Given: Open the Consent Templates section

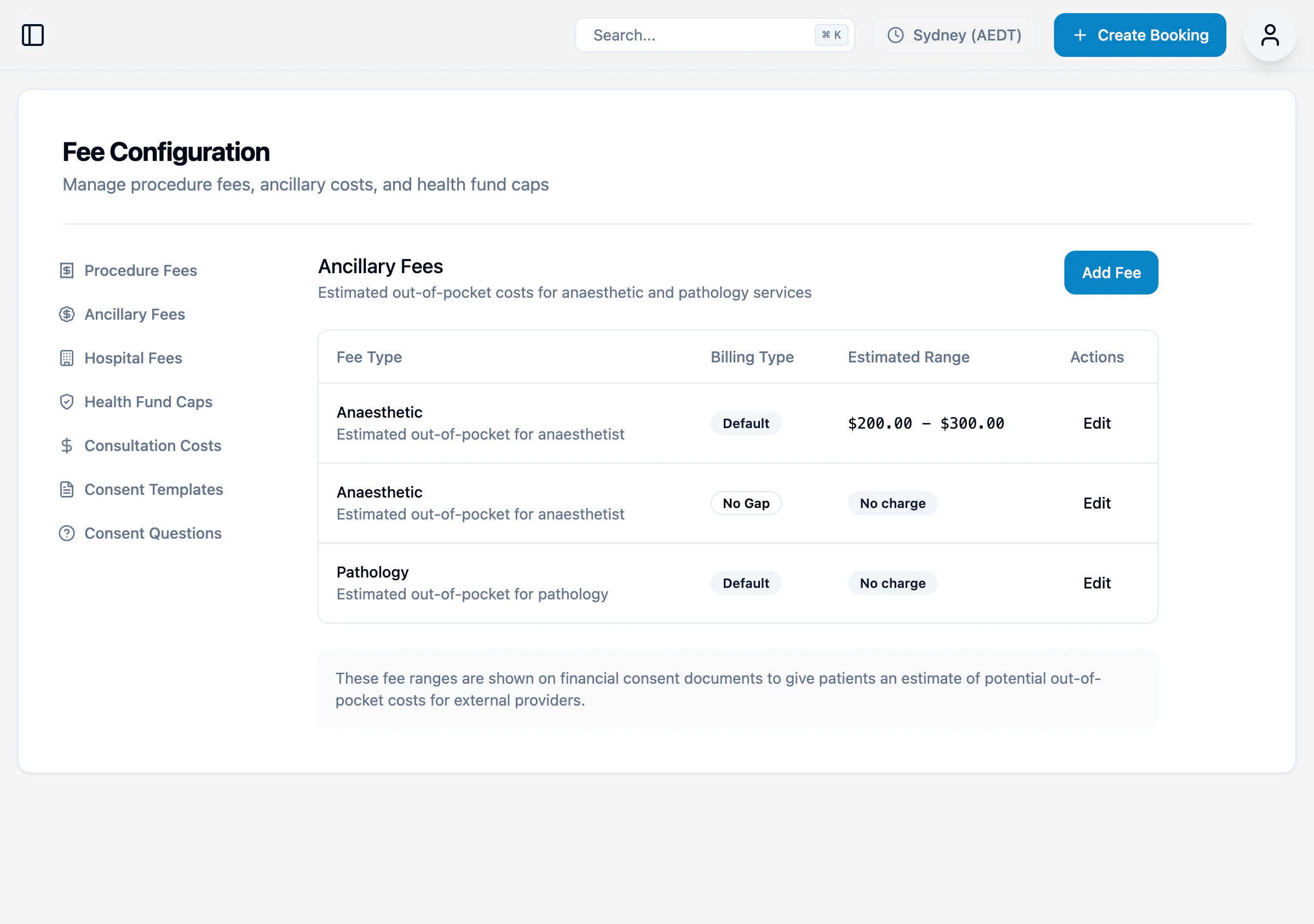Looking at the screenshot, I should coord(154,489).
